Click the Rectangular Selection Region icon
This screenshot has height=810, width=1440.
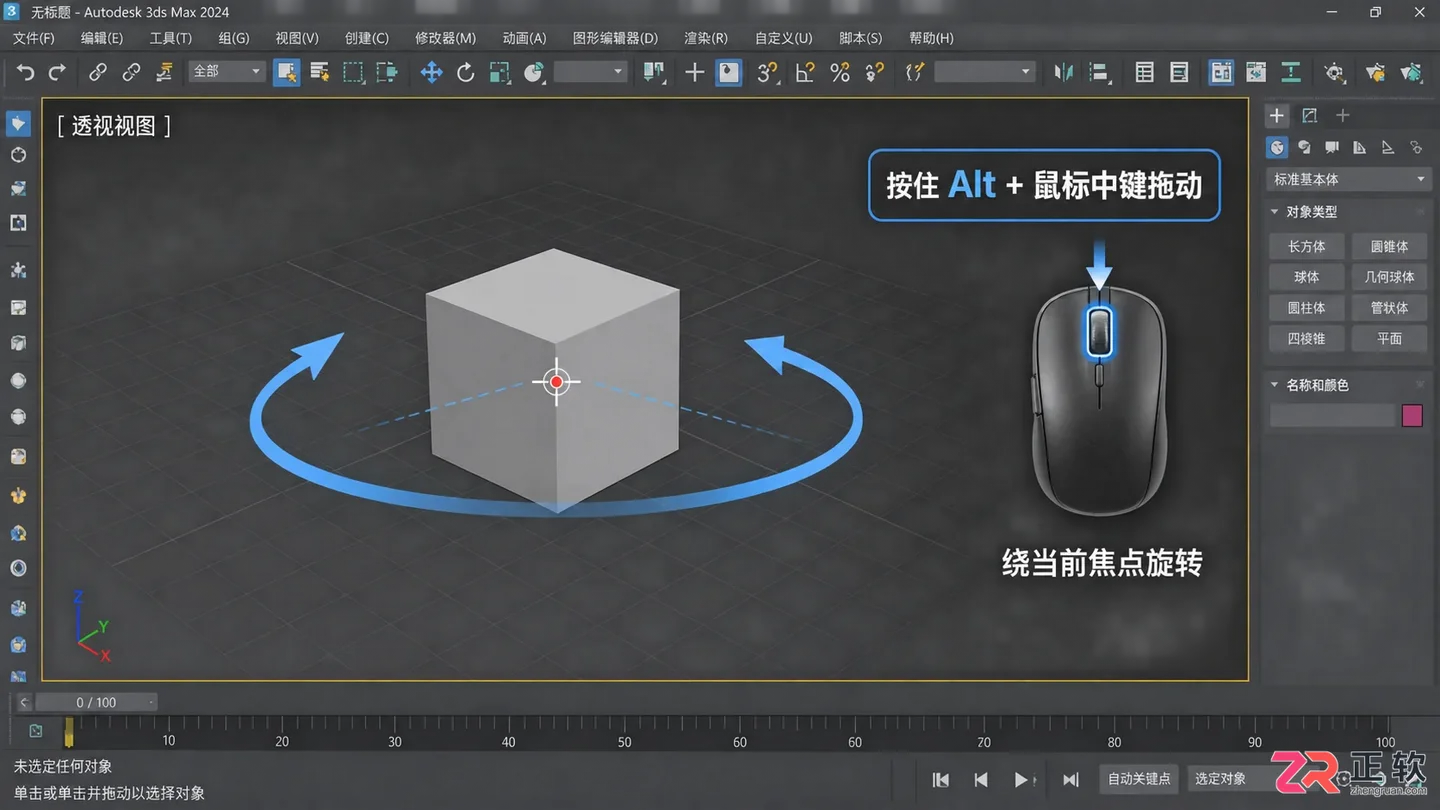(353, 72)
